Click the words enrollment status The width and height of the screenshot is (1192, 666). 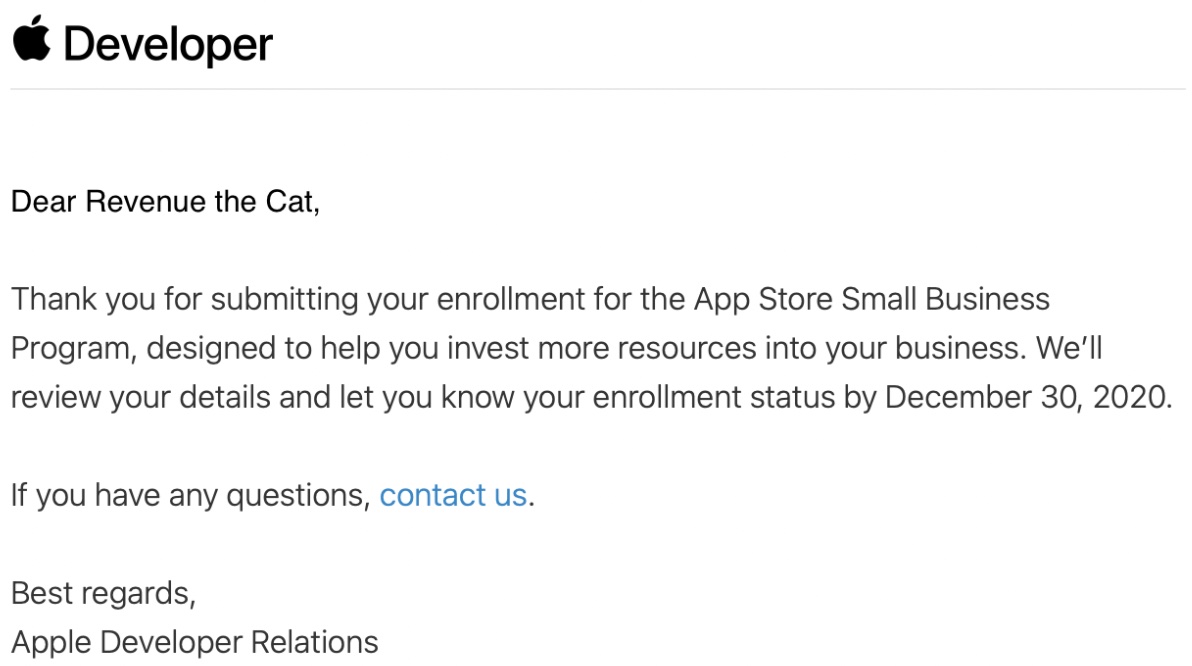(x=713, y=398)
